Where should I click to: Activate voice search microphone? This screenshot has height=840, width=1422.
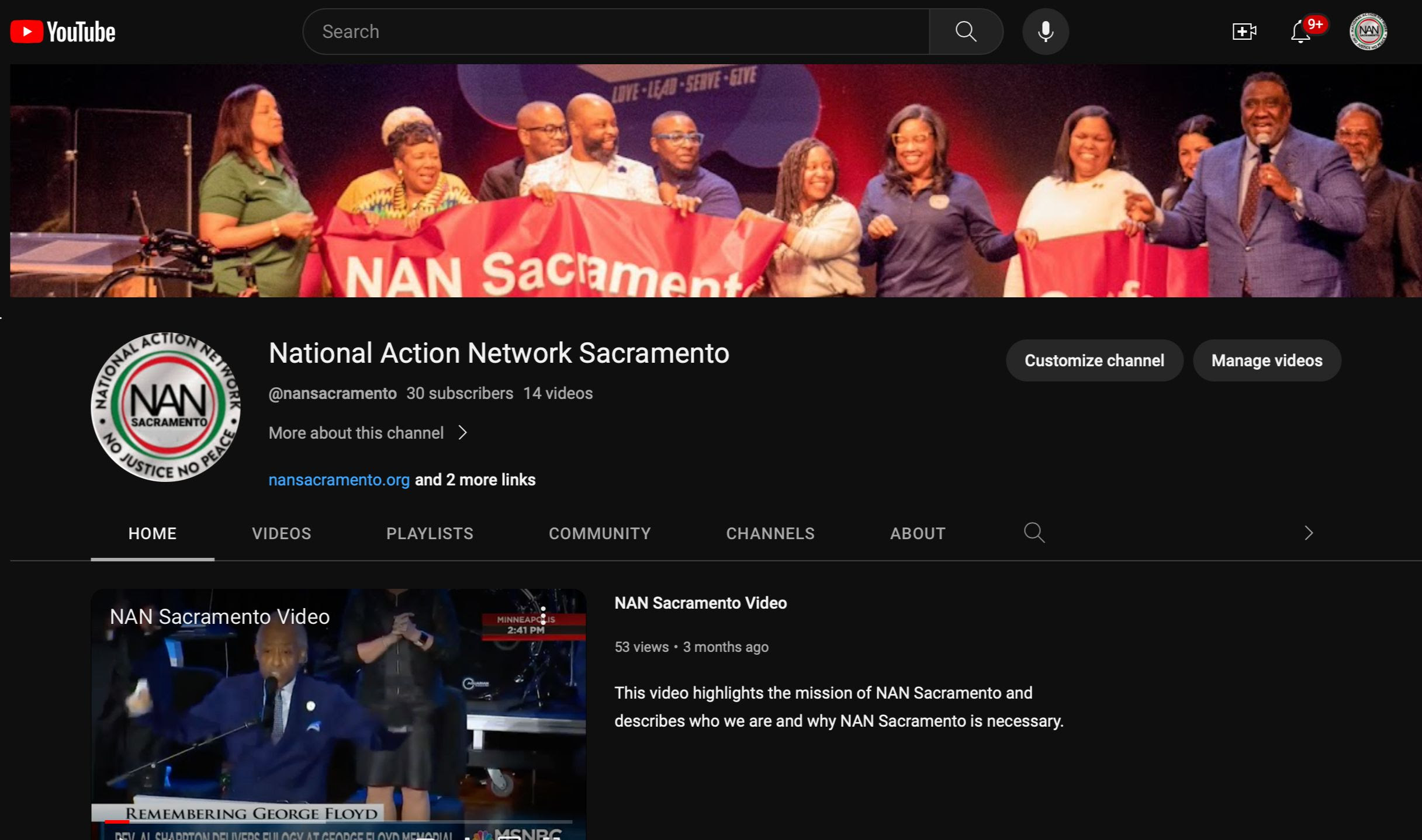click(x=1046, y=32)
